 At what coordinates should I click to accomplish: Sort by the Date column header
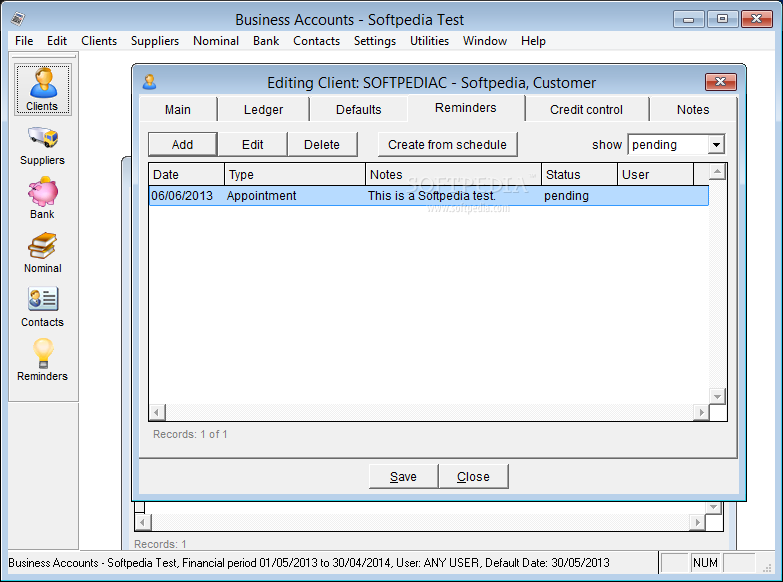click(186, 174)
